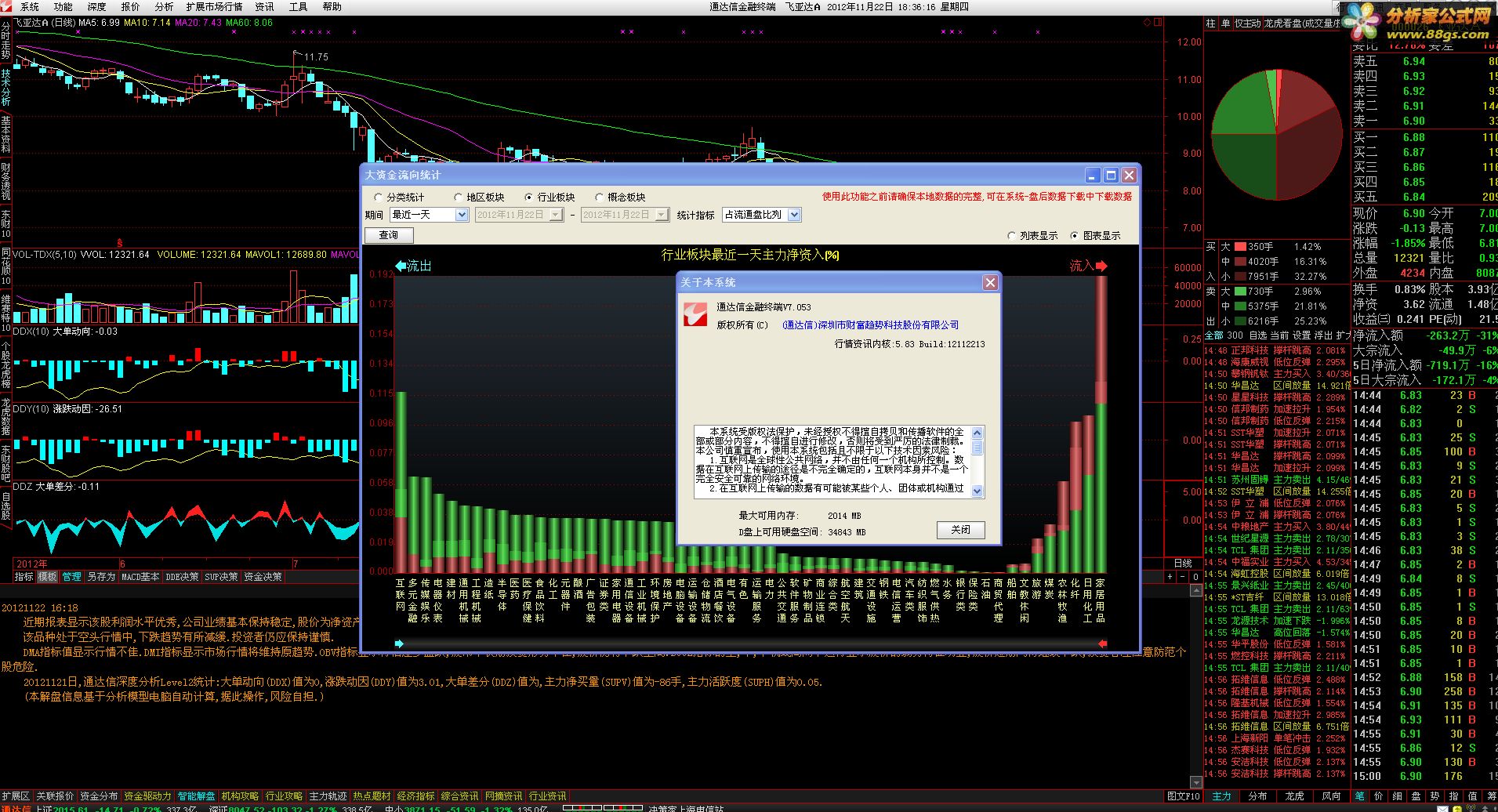Click the red logo icon left of 系统 menu
The height and width of the screenshot is (812, 1498).
coord(7,6)
